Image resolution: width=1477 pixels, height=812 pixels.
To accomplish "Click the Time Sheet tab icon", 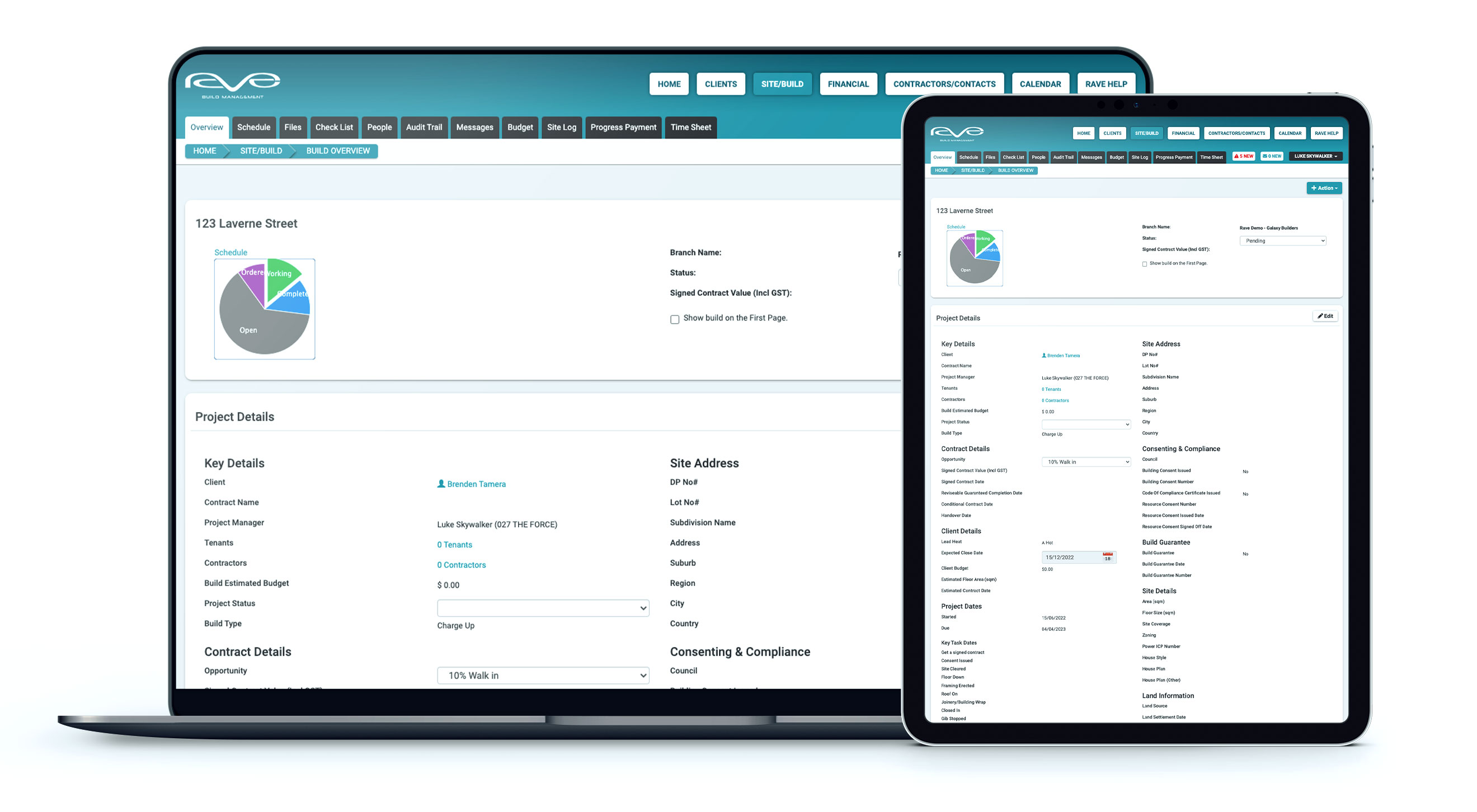I will tap(692, 127).
